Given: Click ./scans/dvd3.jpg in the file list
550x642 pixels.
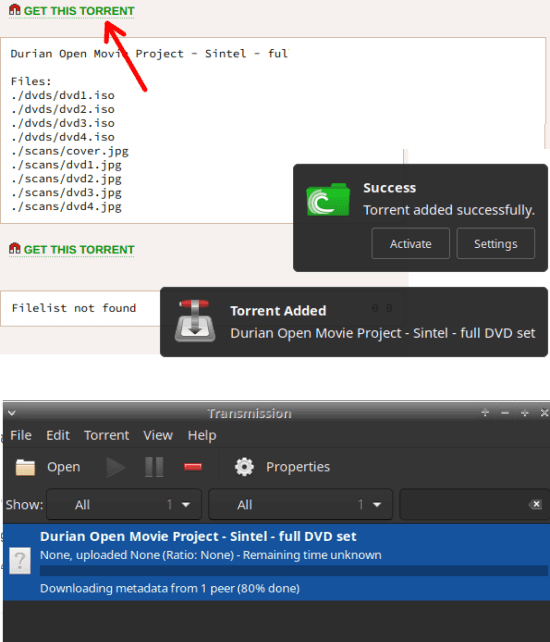Looking at the screenshot, I should coord(66,193).
